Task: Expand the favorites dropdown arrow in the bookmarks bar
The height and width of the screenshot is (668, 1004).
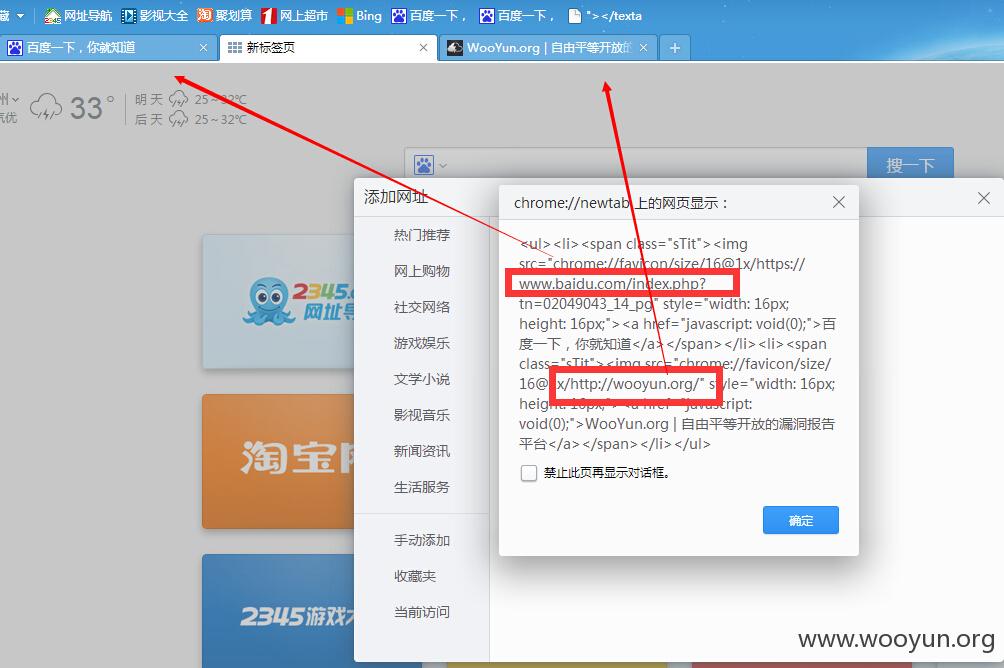Action: pyautogui.click(x=20, y=15)
